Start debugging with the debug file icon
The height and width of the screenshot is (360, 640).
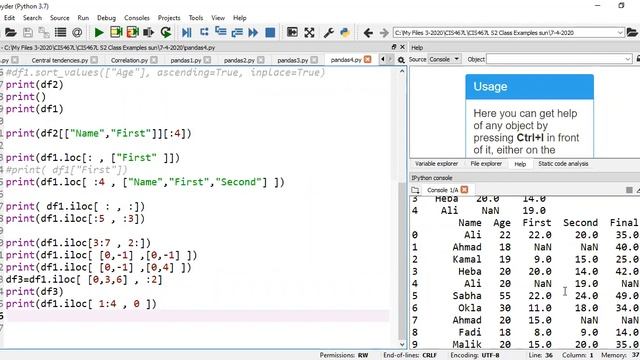(x=187, y=33)
